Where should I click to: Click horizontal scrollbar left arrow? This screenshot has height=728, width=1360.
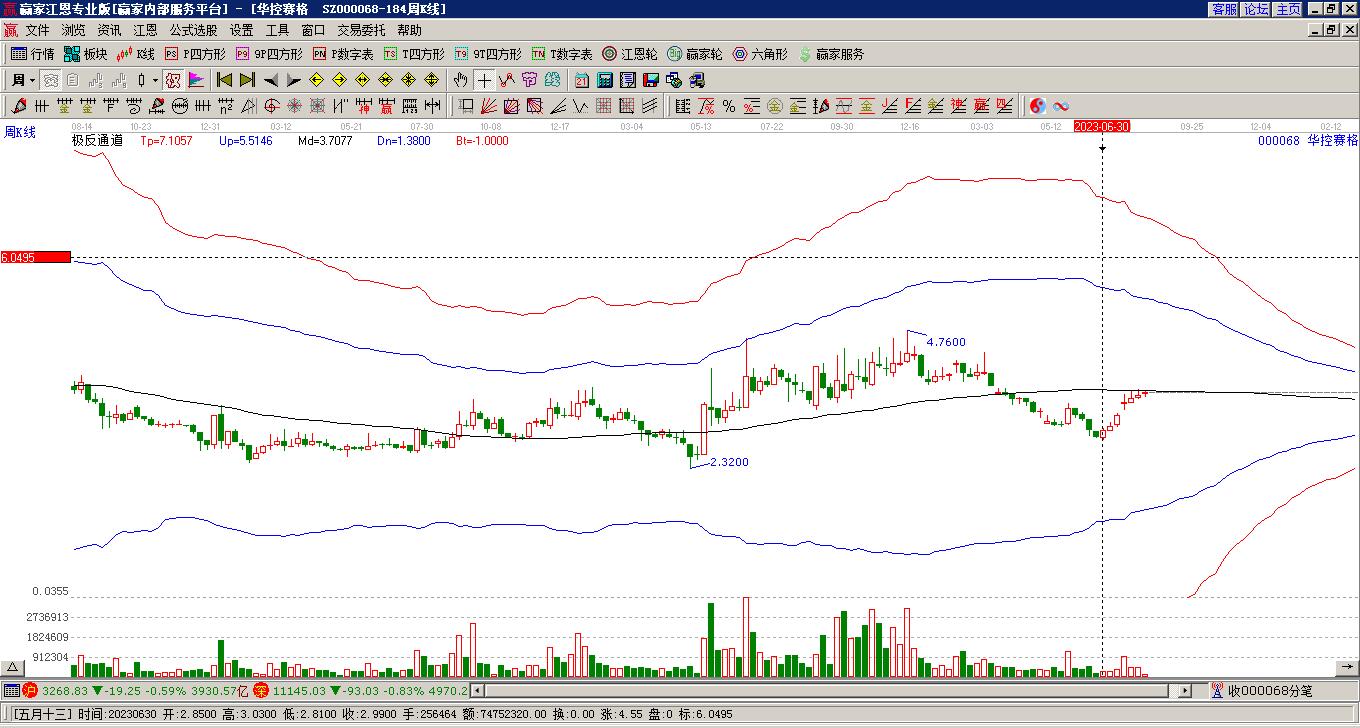tap(477, 690)
